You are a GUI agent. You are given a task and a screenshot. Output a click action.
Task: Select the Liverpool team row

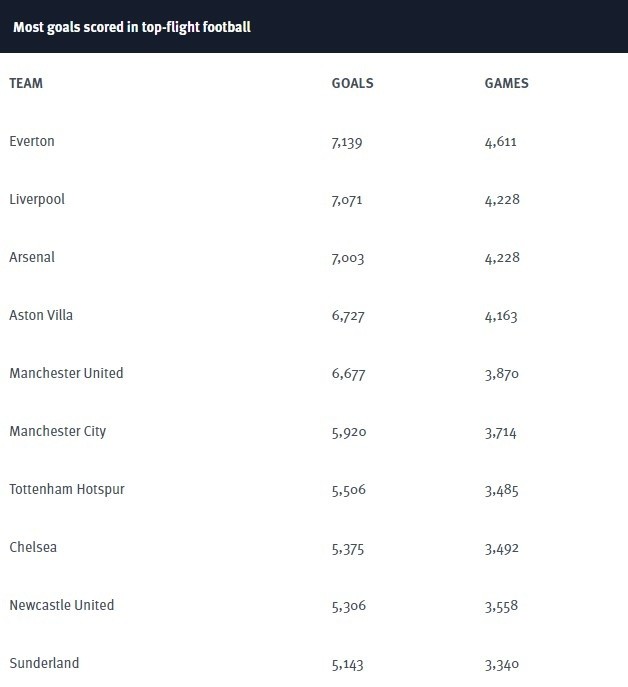tap(314, 199)
